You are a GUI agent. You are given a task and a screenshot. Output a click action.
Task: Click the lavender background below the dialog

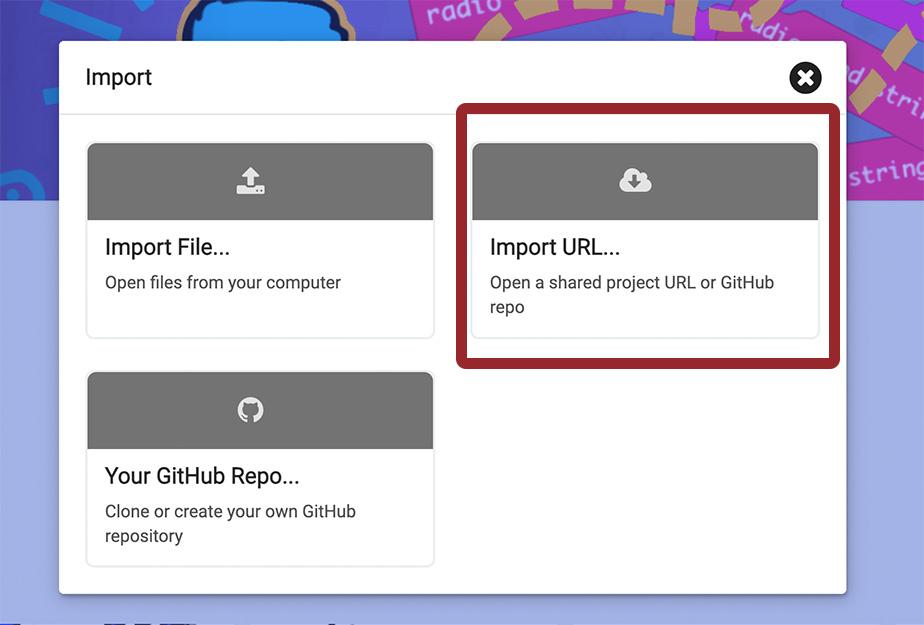pos(462,608)
